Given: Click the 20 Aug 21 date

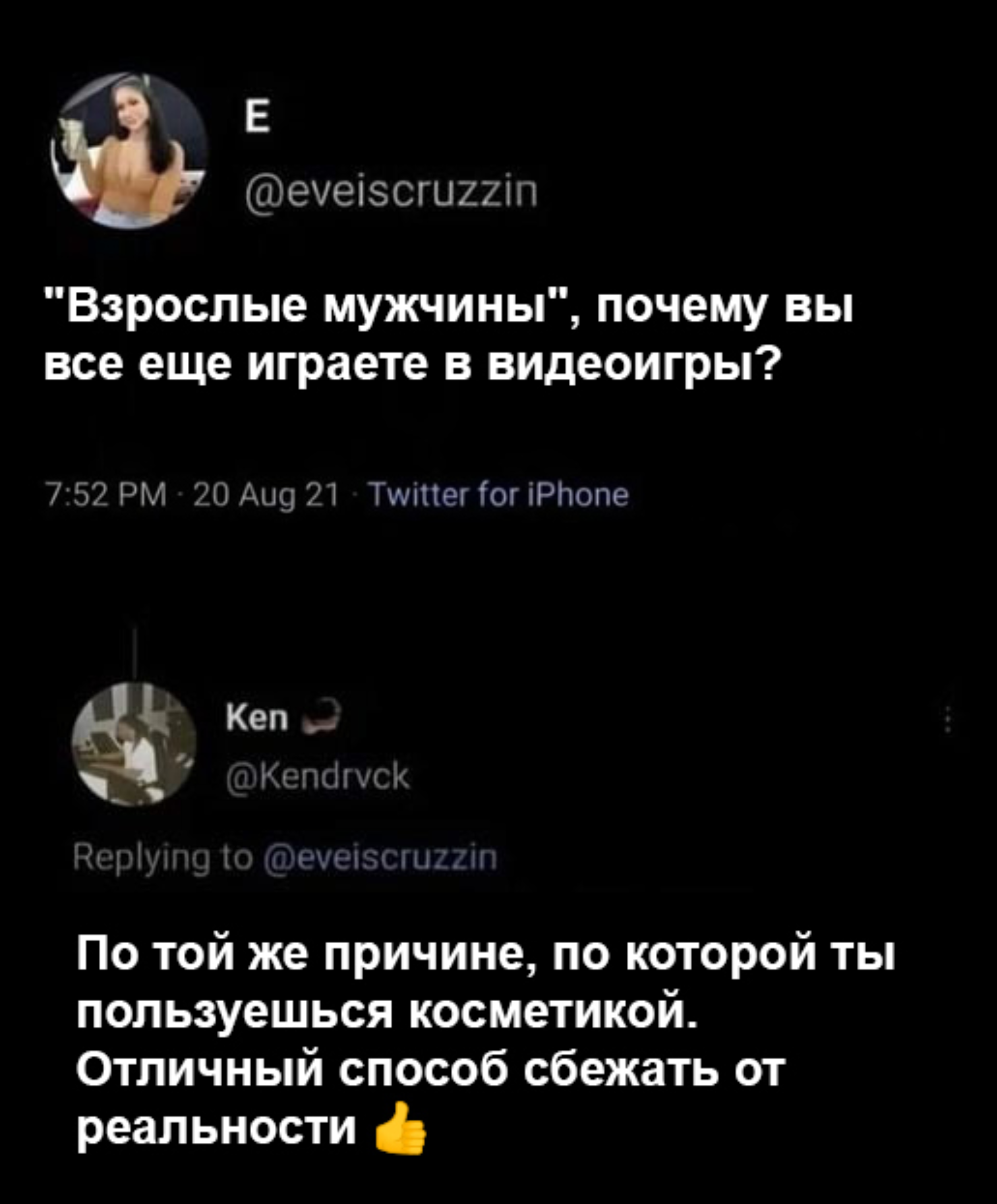Looking at the screenshot, I should pyautogui.click(x=267, y=495).
